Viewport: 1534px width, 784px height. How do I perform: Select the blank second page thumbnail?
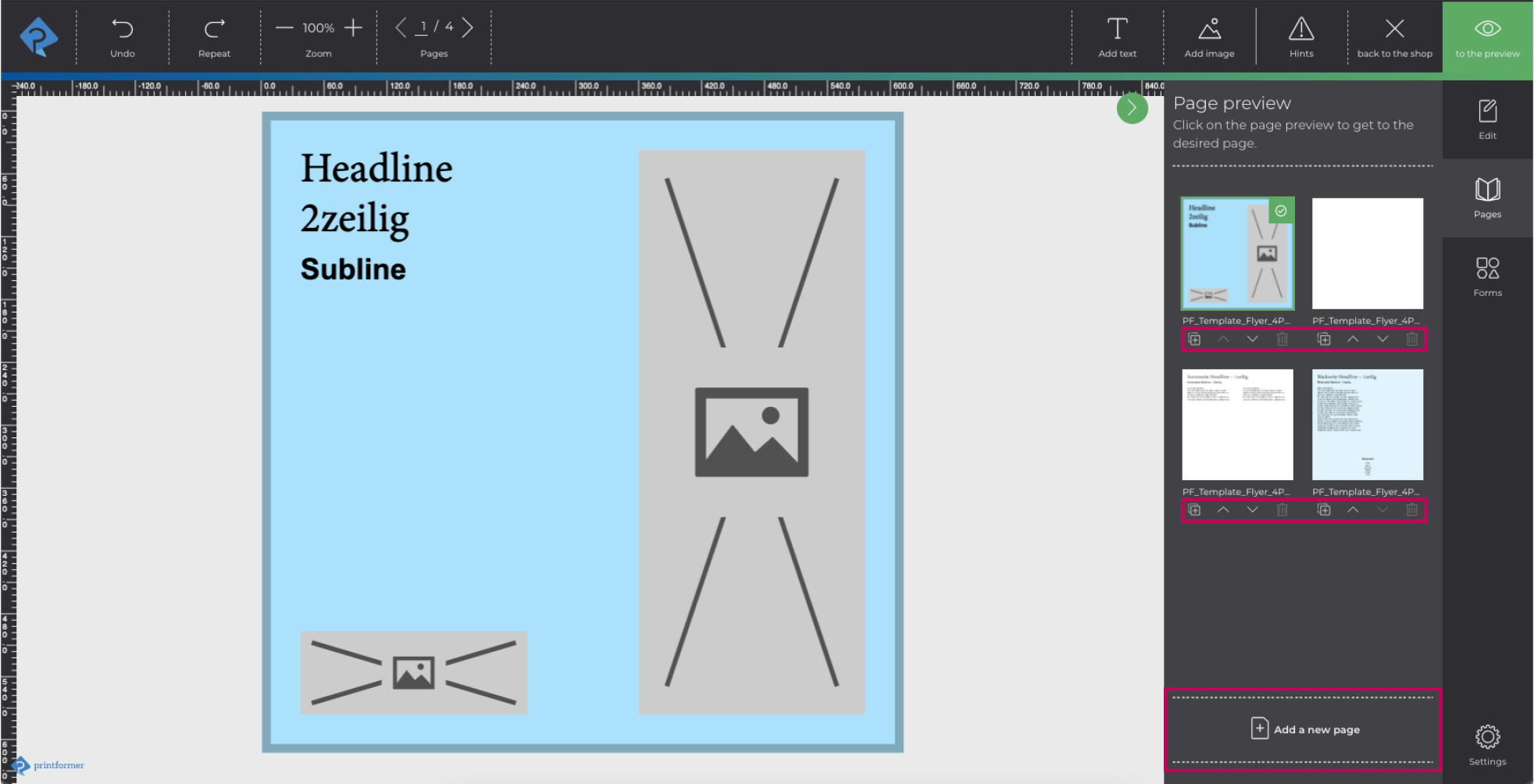pyautogui.click(x=1368, y=253)
